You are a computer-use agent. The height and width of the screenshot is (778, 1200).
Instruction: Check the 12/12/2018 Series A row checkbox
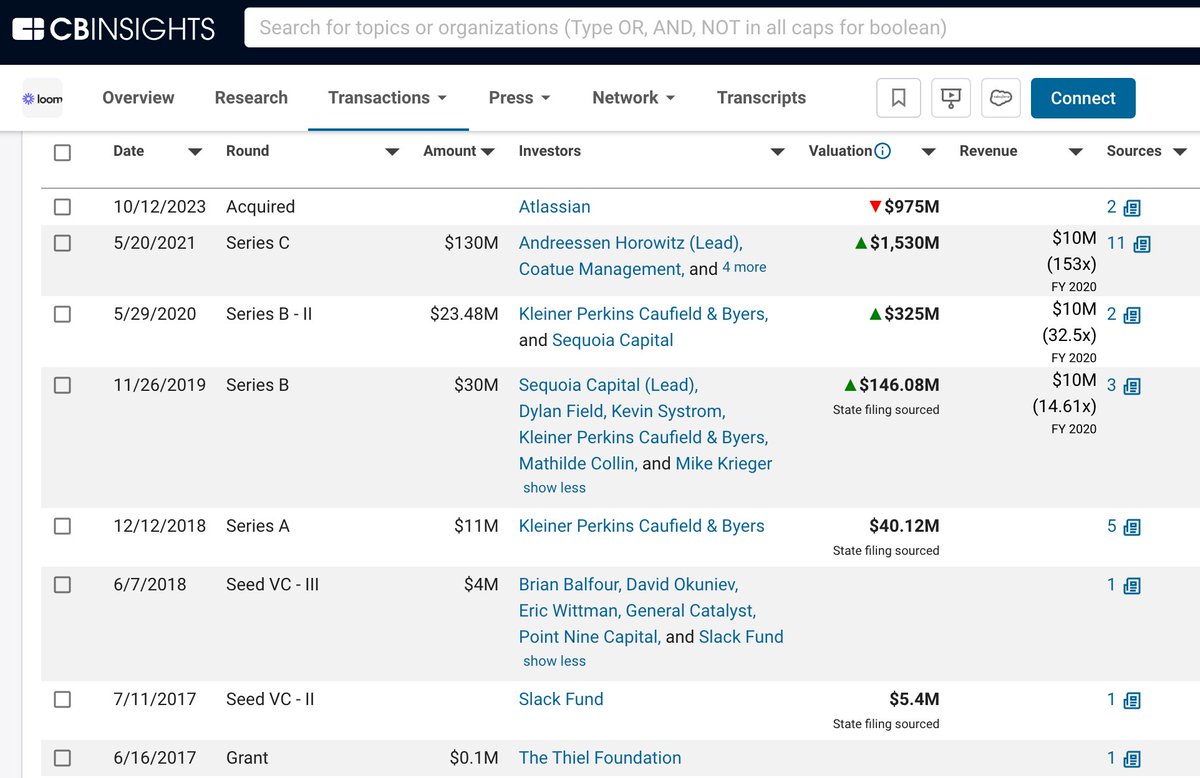[x=62, y=526]
